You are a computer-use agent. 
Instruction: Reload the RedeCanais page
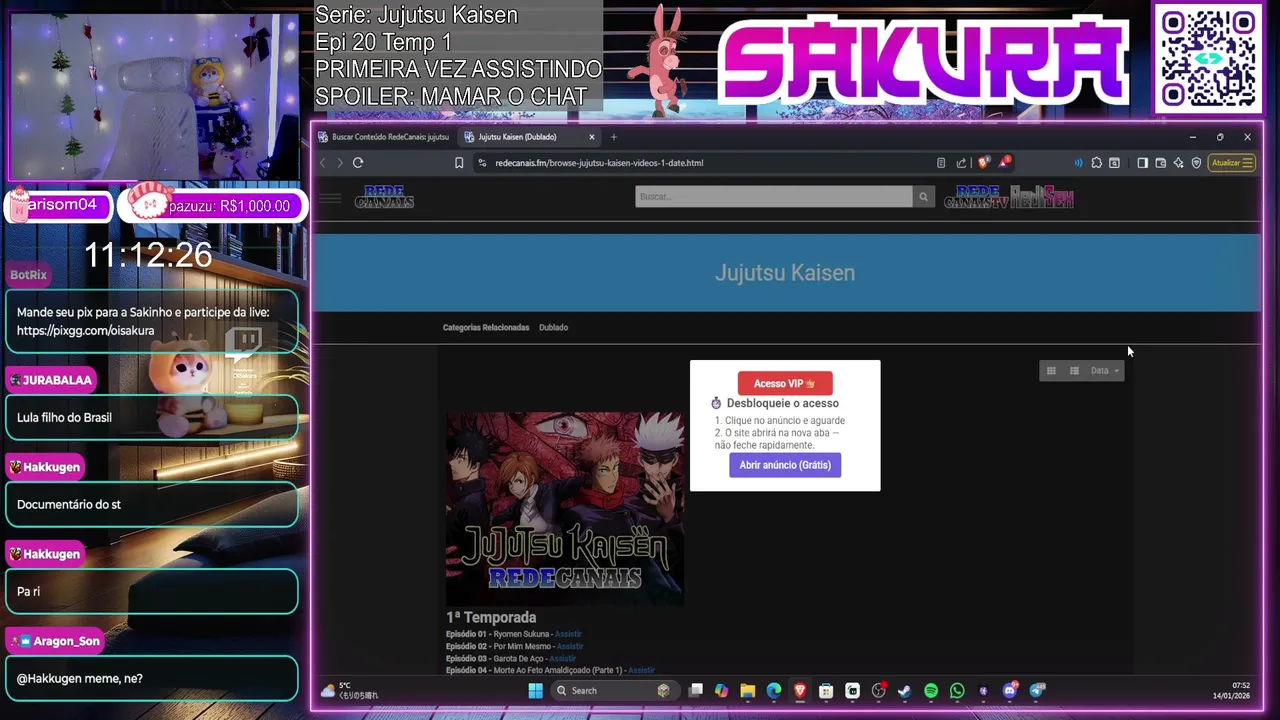(x=358, y=163)
